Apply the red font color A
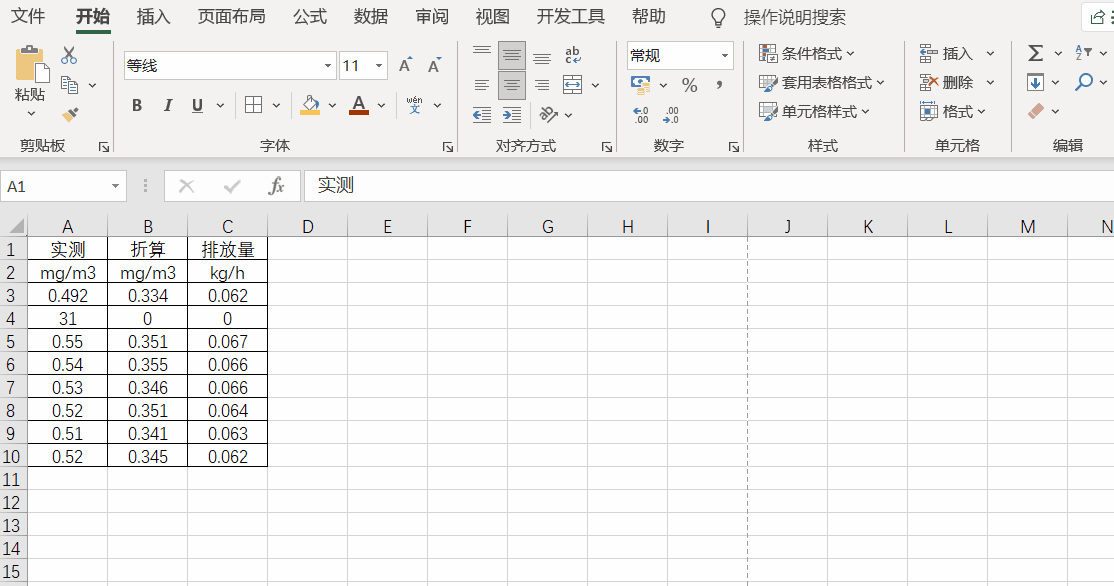1114x586 pixels. click(359, 105)
